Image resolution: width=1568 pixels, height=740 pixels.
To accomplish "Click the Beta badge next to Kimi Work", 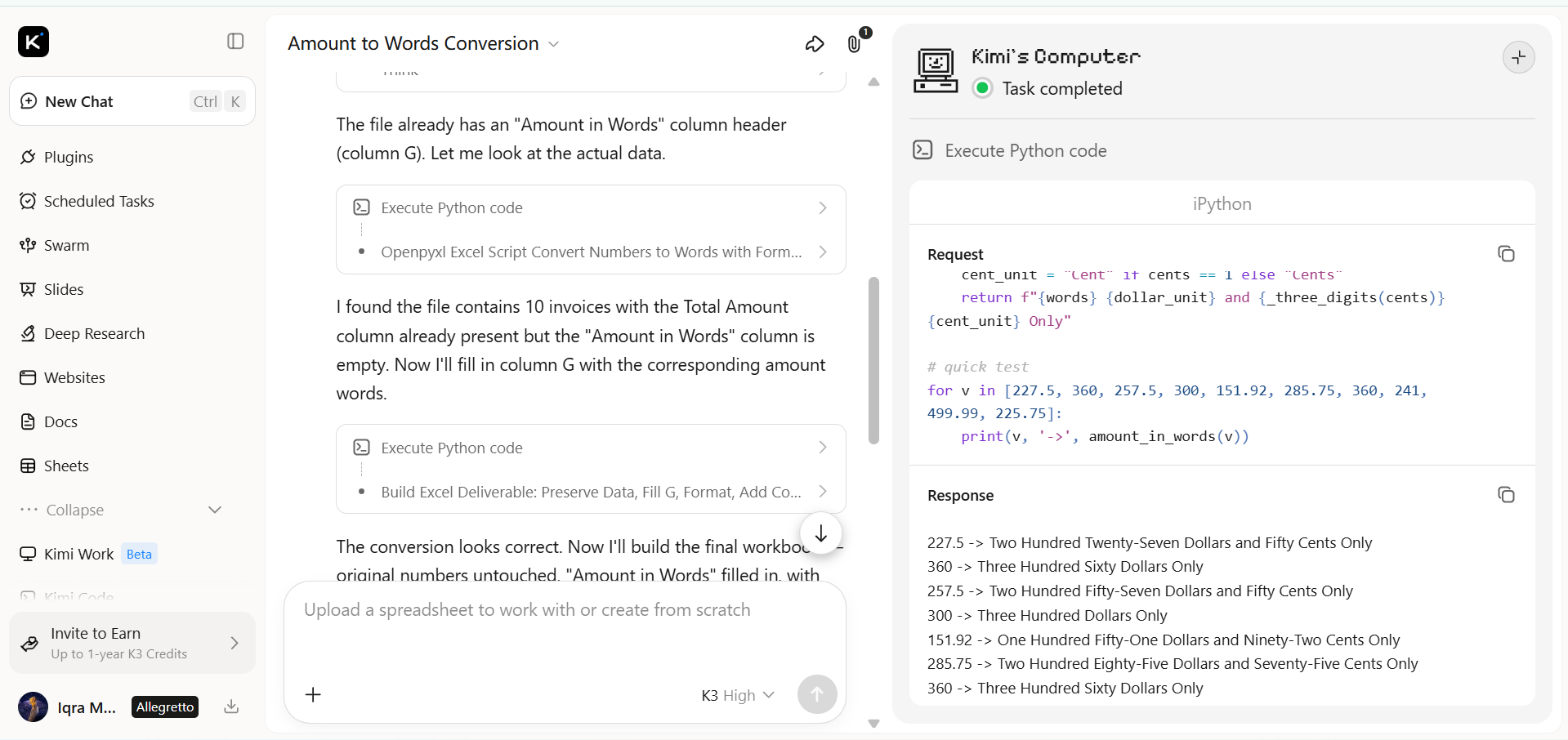I will coord(139,554).
